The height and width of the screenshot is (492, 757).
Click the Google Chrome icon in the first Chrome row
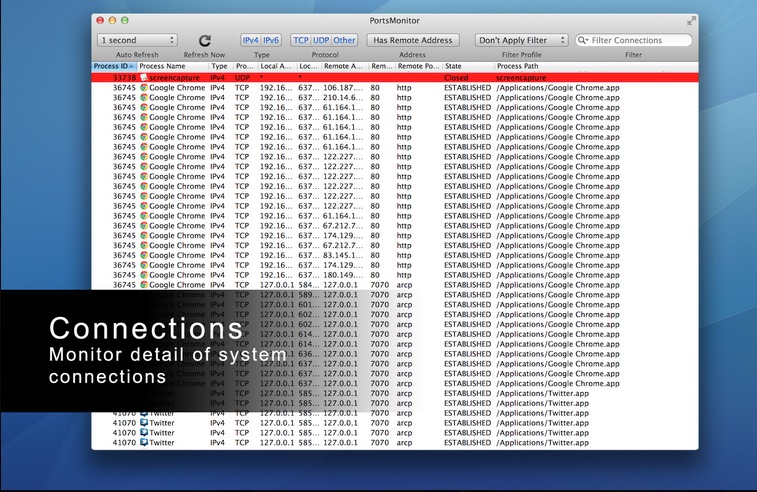pyautogui.click(x=144, y=88)
